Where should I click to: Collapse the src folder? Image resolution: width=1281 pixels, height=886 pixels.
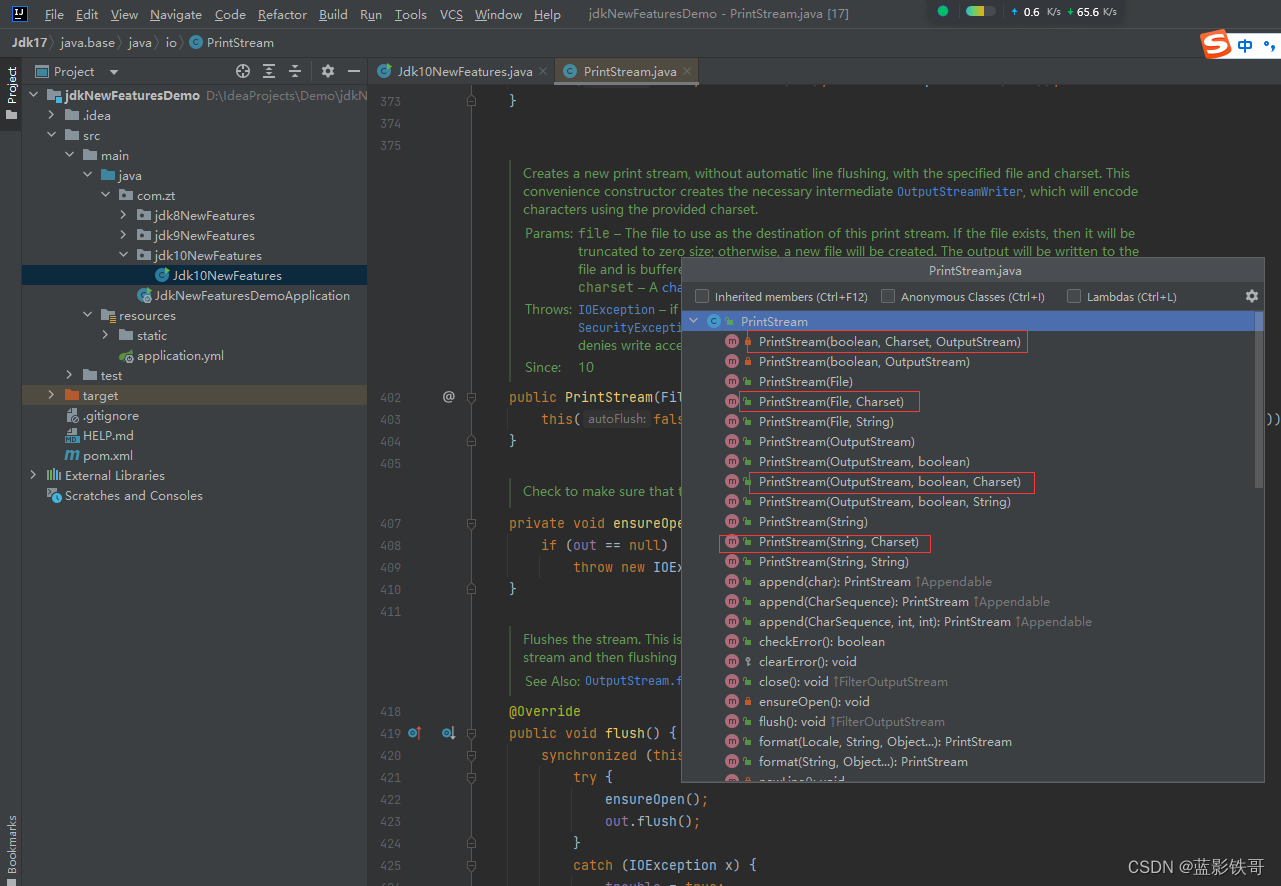coord(51,135)
